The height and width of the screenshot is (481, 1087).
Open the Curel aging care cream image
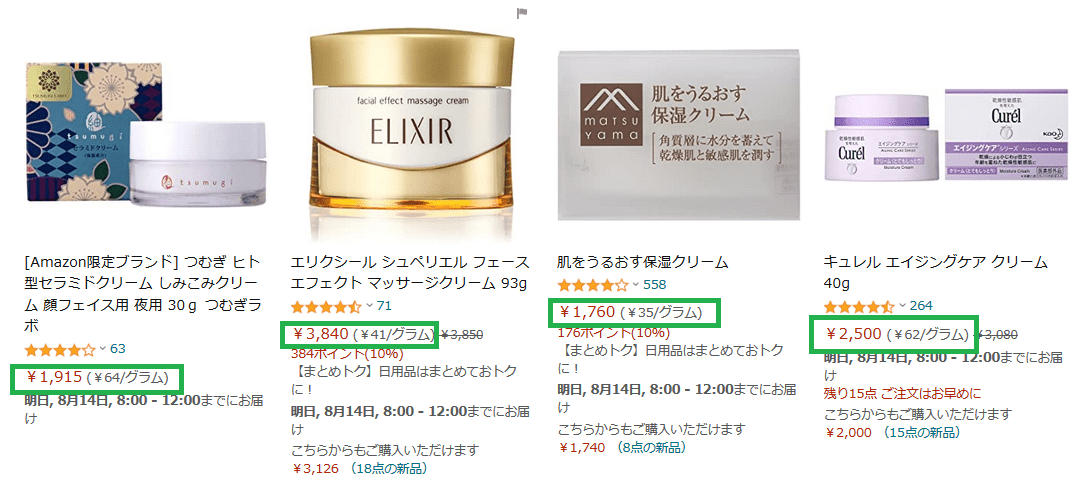[946, 135]
